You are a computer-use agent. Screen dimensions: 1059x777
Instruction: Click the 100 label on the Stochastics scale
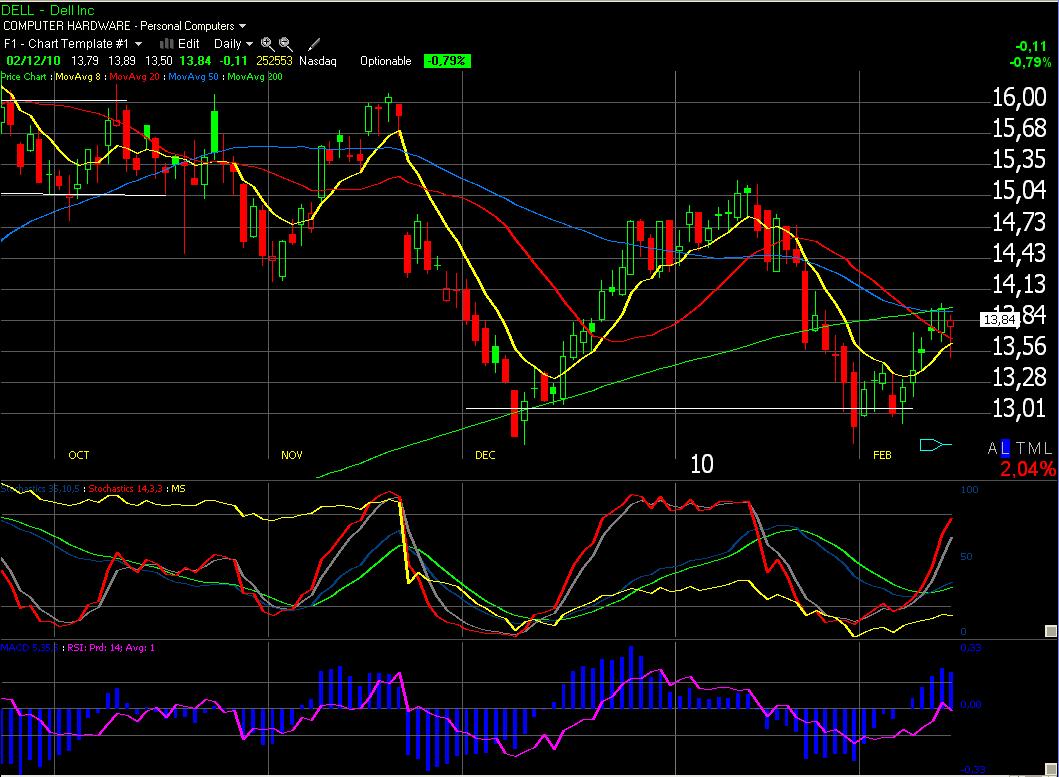(x=969, y=490)
